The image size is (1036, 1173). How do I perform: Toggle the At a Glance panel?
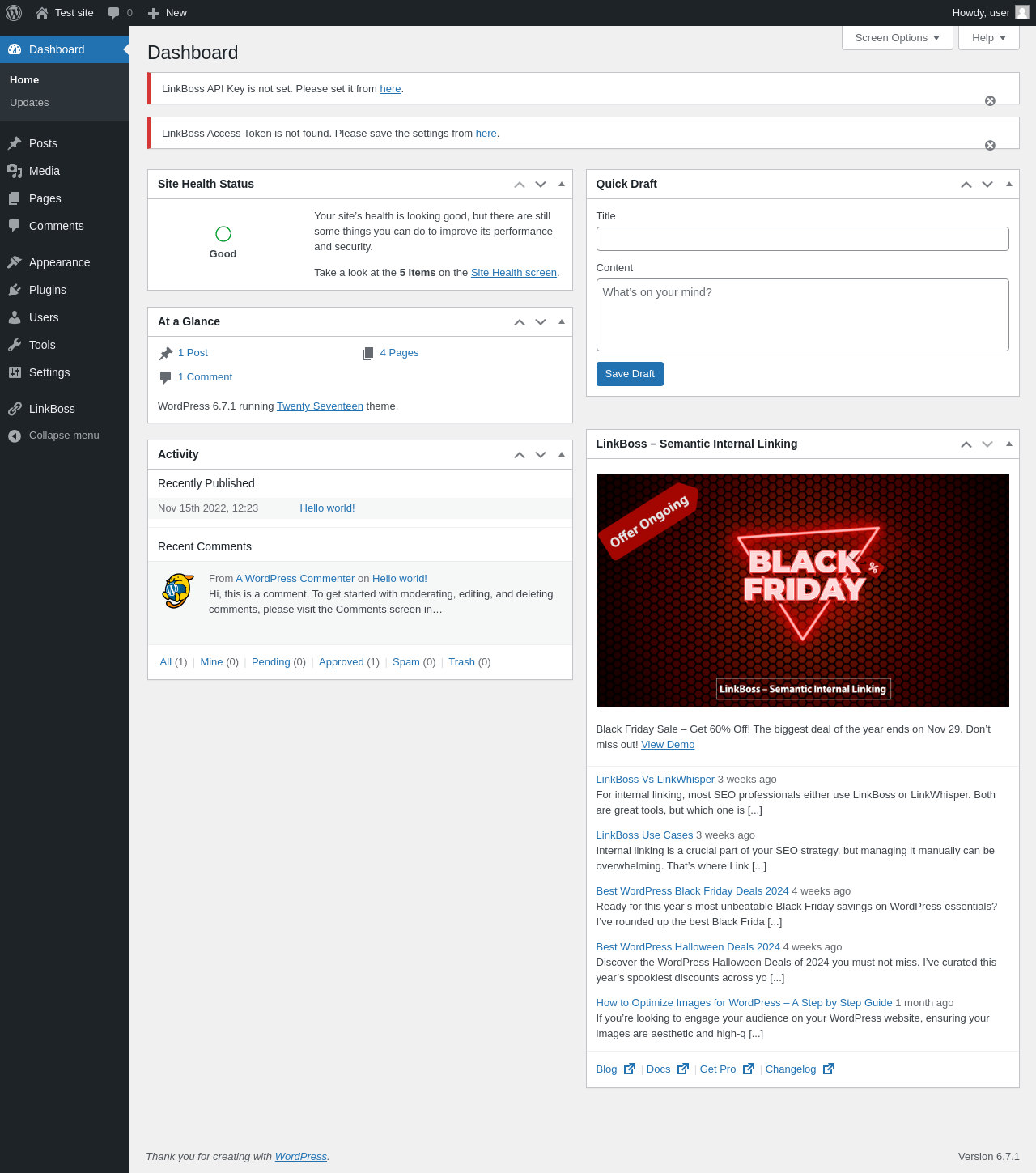tap(562, 321)
